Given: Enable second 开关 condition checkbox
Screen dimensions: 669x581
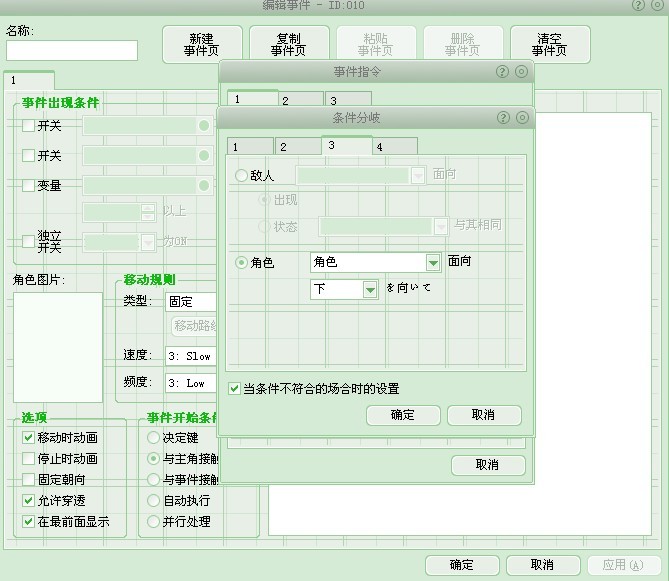Looking at the screenshot, I should [x=28, y=155].
